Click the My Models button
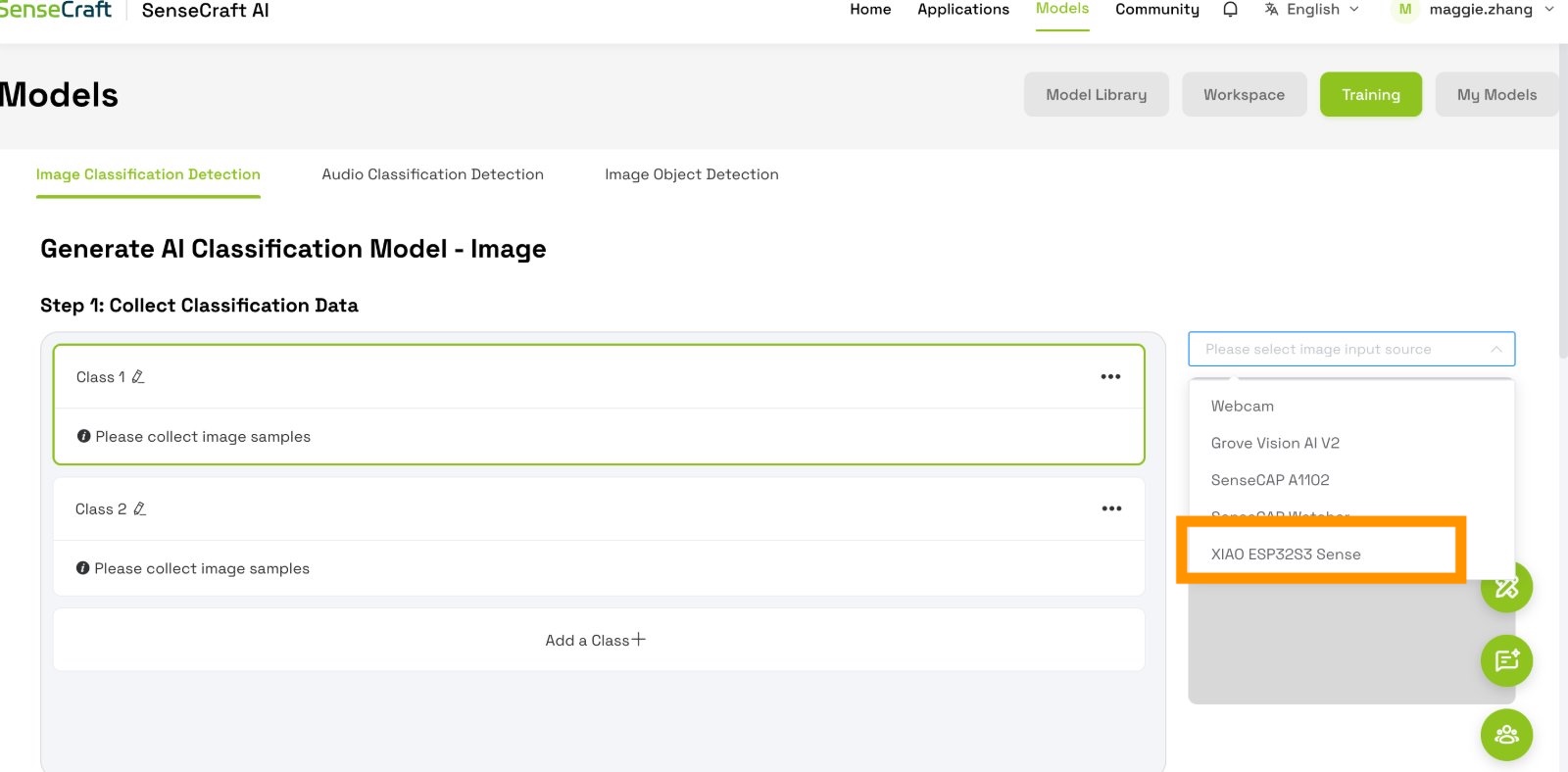Viewport: 1568px width, 772px height. pyautogui.click(x=1496, y=94)
